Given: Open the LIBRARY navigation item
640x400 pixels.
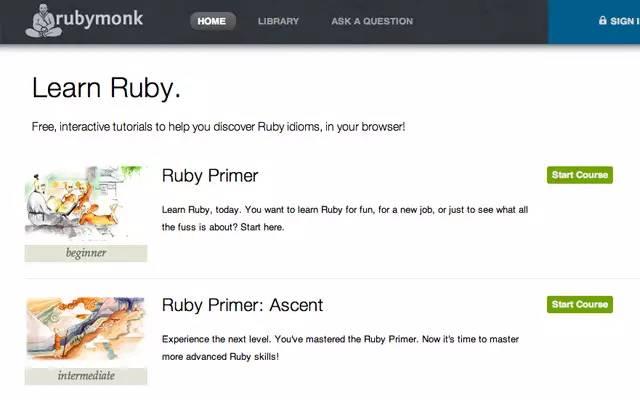Looking at the screenshot, I should coord(278,21).
